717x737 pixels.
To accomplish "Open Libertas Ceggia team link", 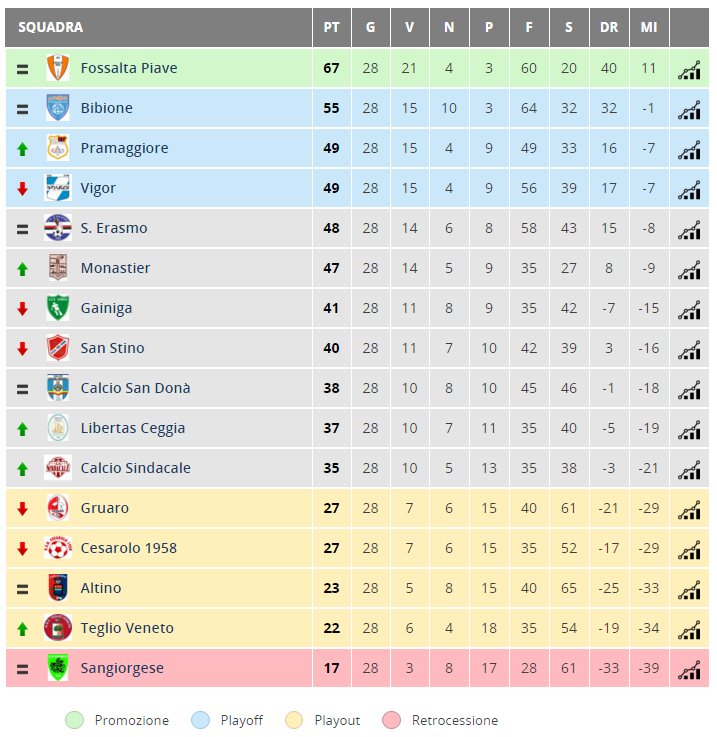I will coord(133,428).
